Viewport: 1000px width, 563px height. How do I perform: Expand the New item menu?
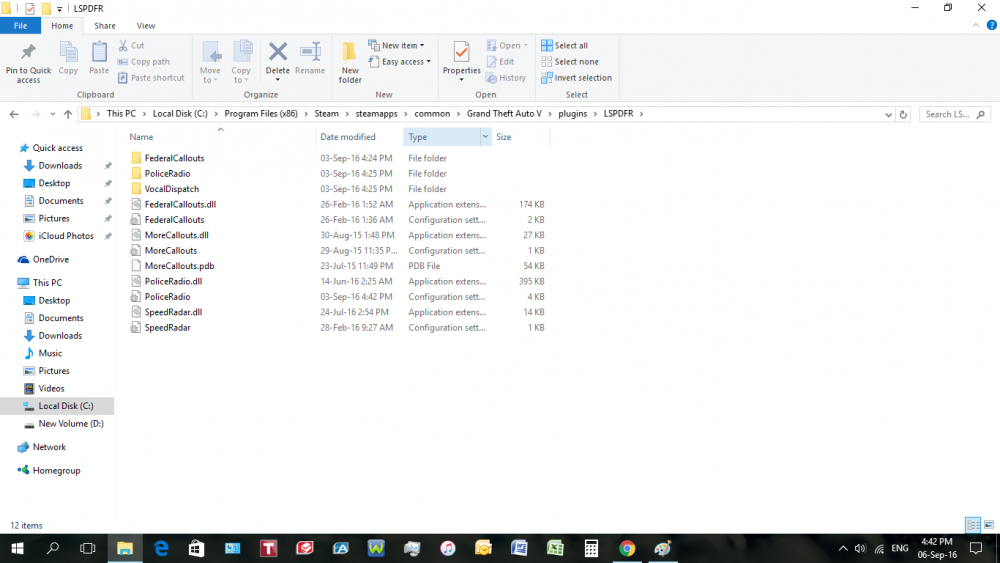pos(396,45)
